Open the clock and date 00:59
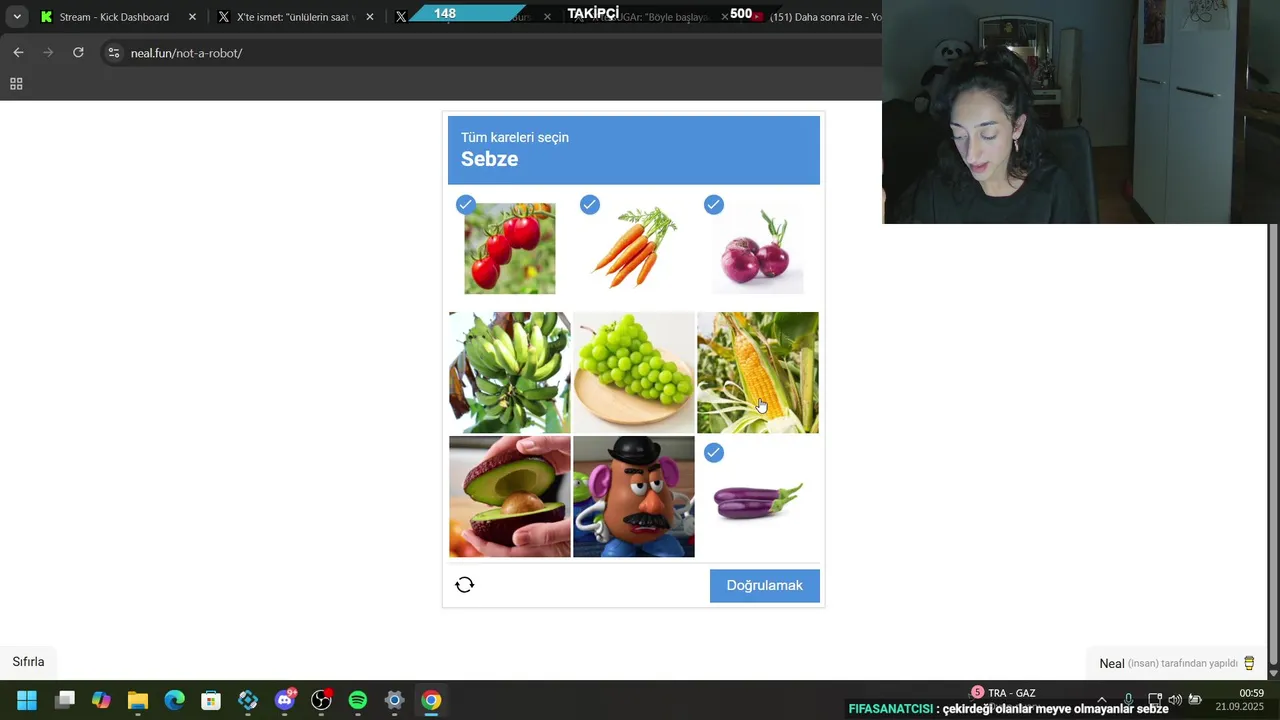1280x720 pixels. (1240, 700)
